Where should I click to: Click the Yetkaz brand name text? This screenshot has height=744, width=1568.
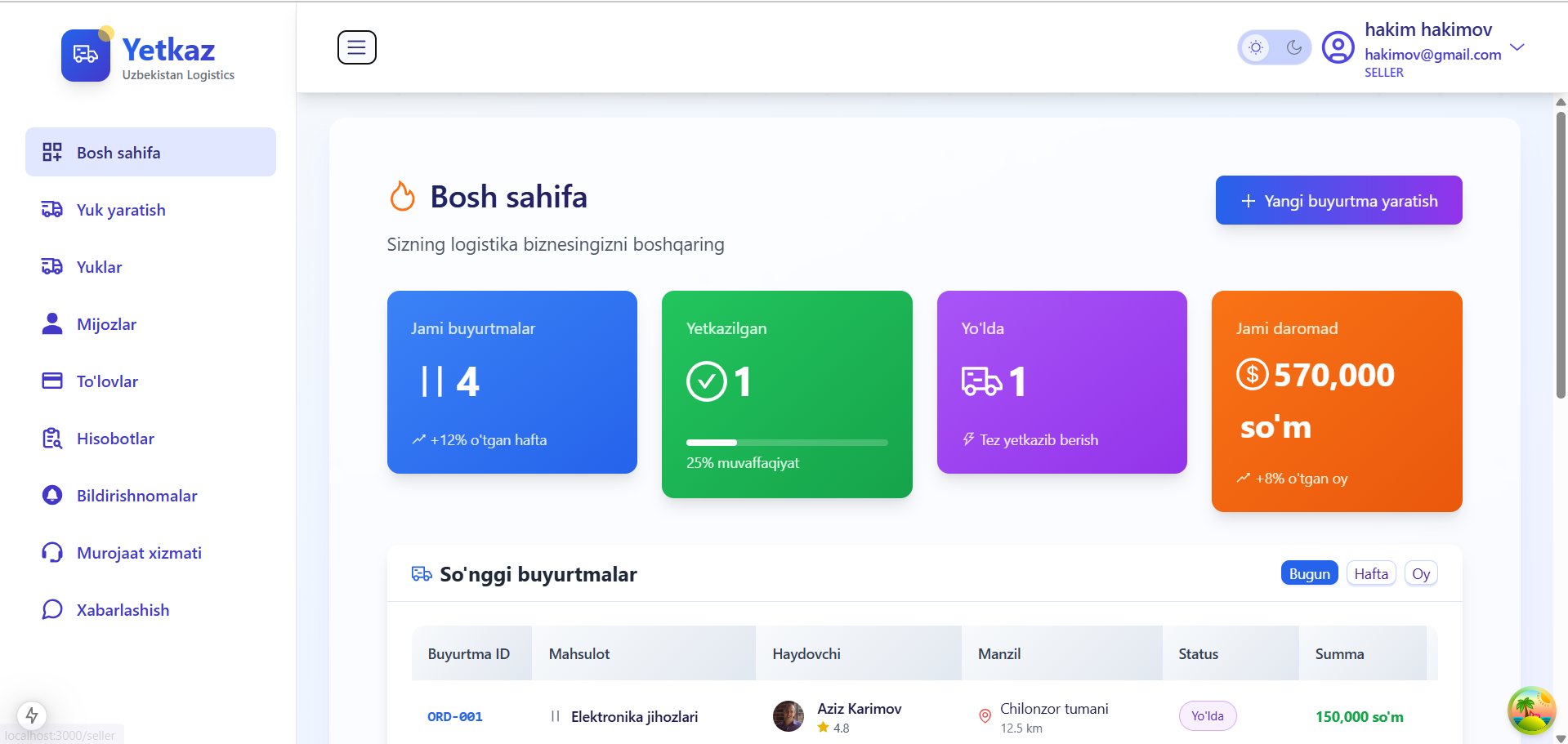click(169, 50)
